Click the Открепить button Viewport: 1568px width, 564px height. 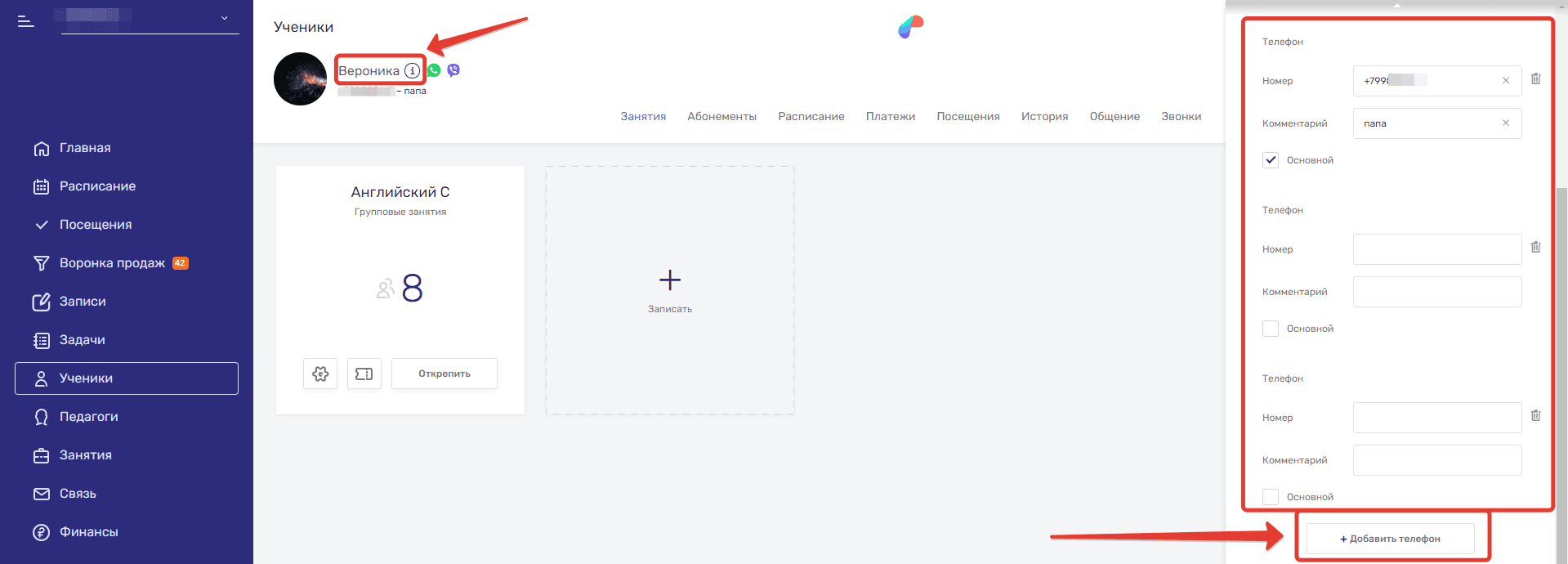[x=444, y=374]
